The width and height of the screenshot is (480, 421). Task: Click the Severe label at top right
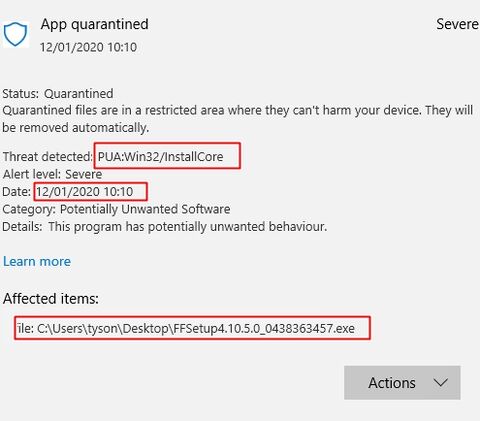(457, 24)
